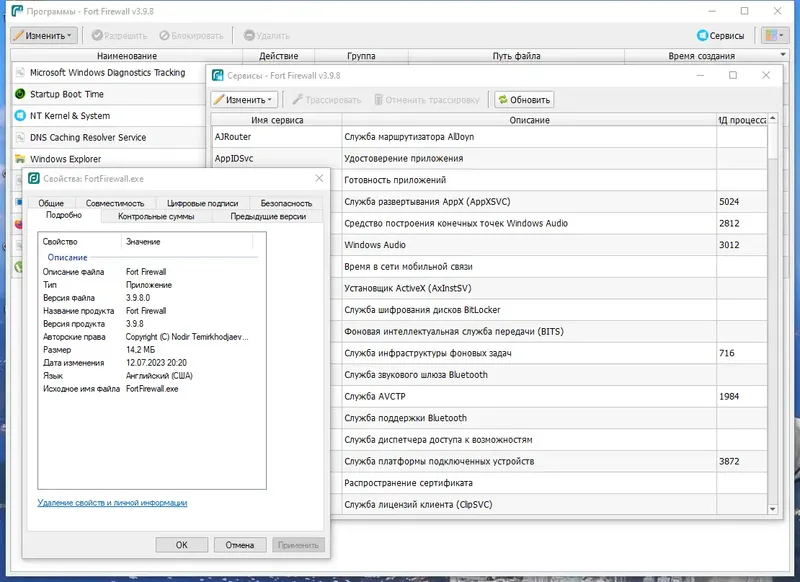Click the Fort Firewall icon in Сервисы title bar
The height and width of the screenshot is (582, 800).
point(218,75)
